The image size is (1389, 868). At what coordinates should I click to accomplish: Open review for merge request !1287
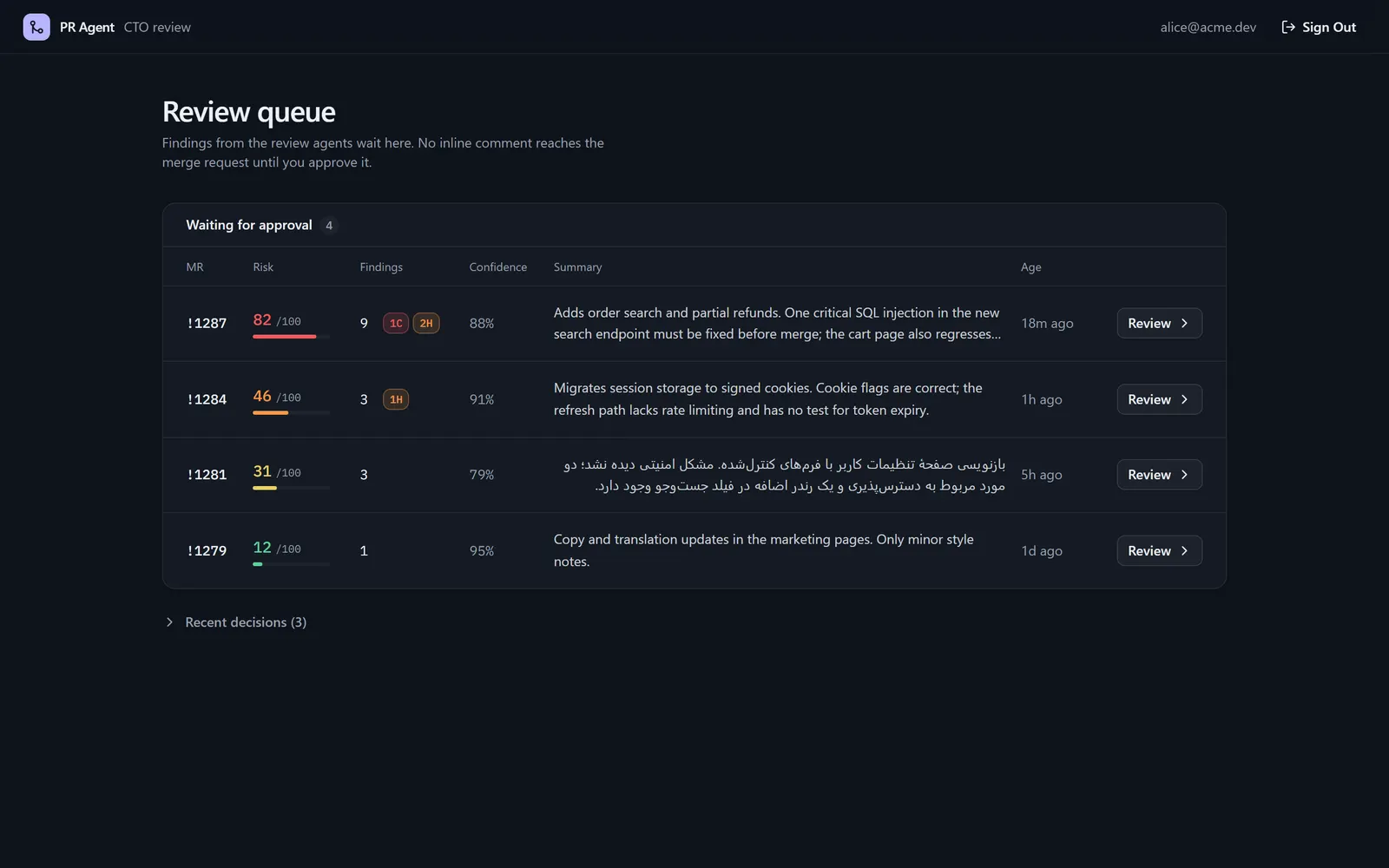[1159, 323]
